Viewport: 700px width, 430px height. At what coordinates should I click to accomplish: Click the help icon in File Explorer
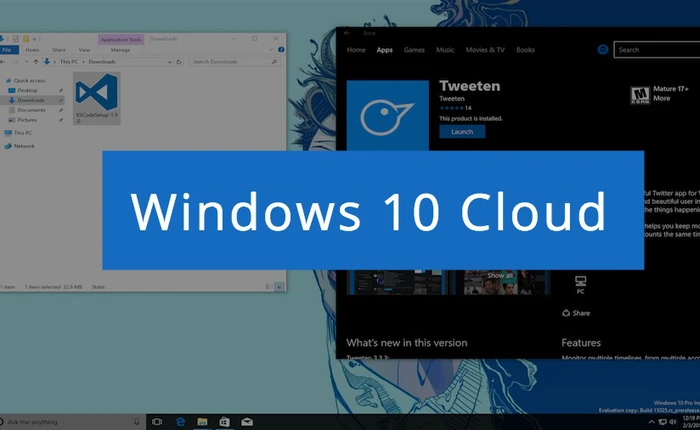tap(281, 50)
